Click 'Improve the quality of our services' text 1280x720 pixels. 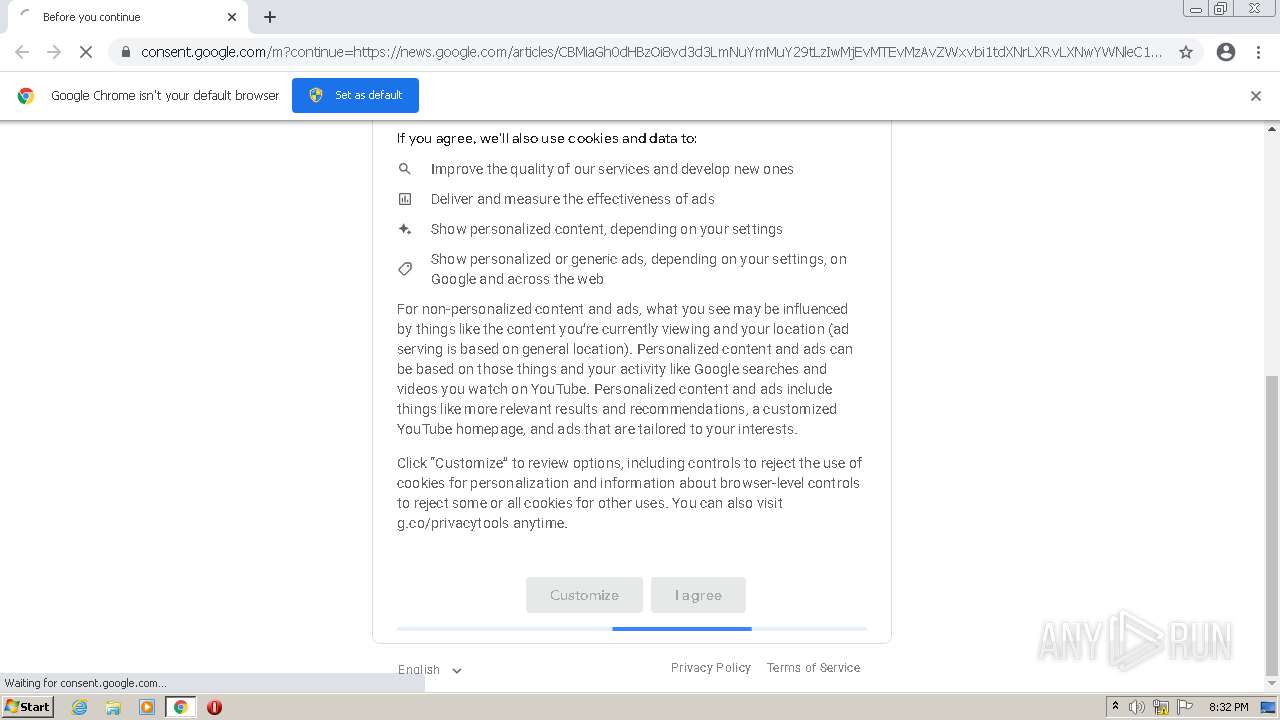(x=612, y=169)
